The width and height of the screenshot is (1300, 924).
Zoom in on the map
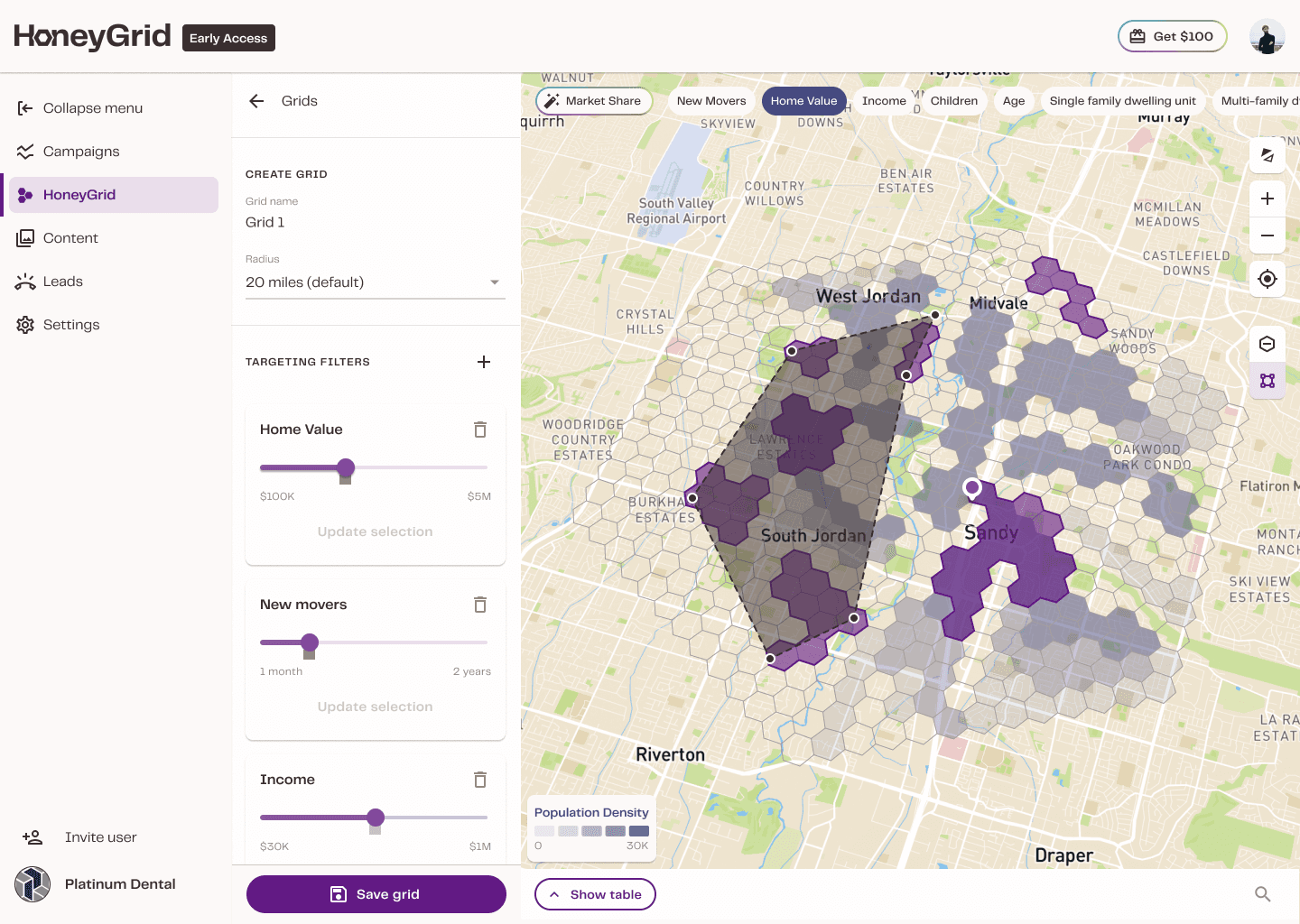[1267, 199]
